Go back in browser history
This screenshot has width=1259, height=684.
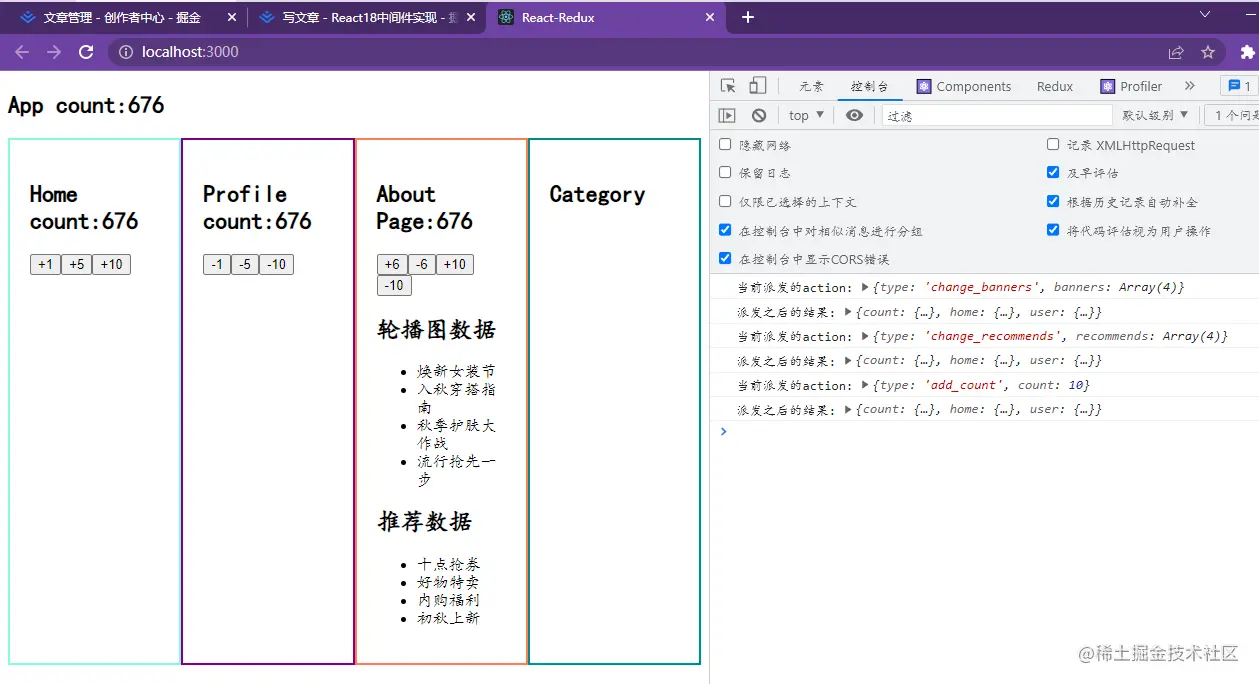[x=22, y=52]
